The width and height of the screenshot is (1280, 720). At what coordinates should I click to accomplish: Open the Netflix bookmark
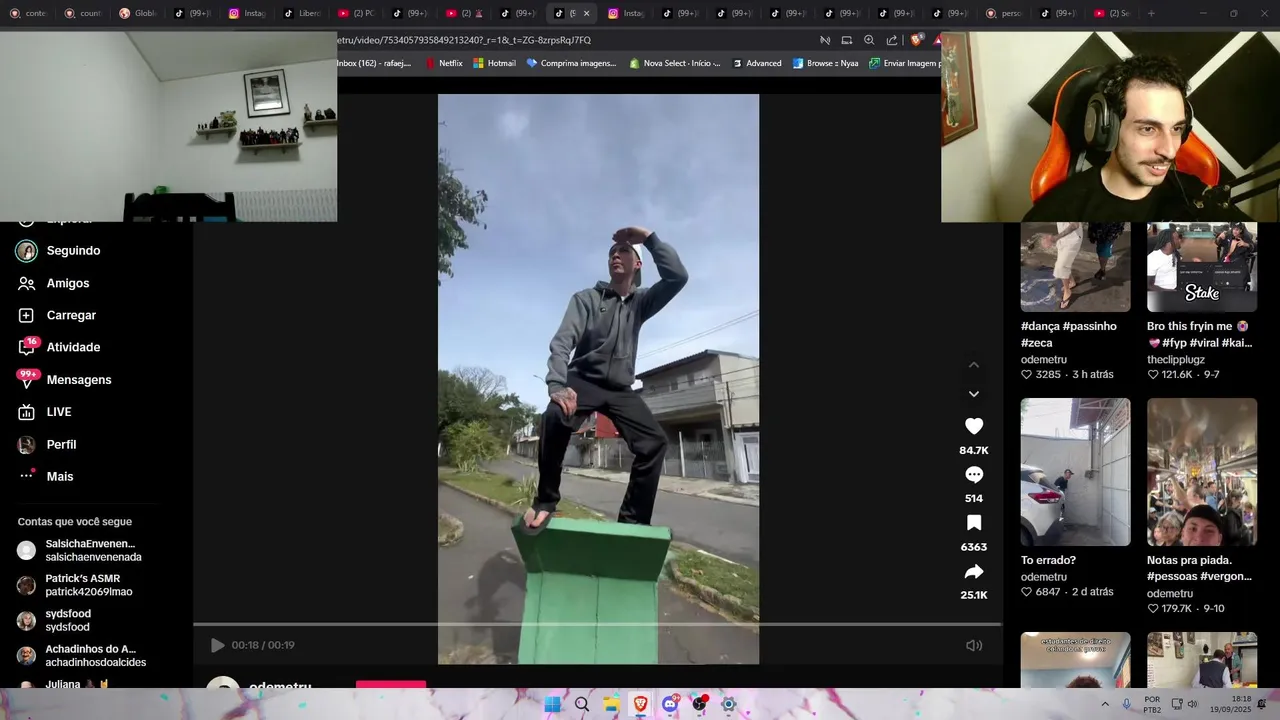[444, 63]
